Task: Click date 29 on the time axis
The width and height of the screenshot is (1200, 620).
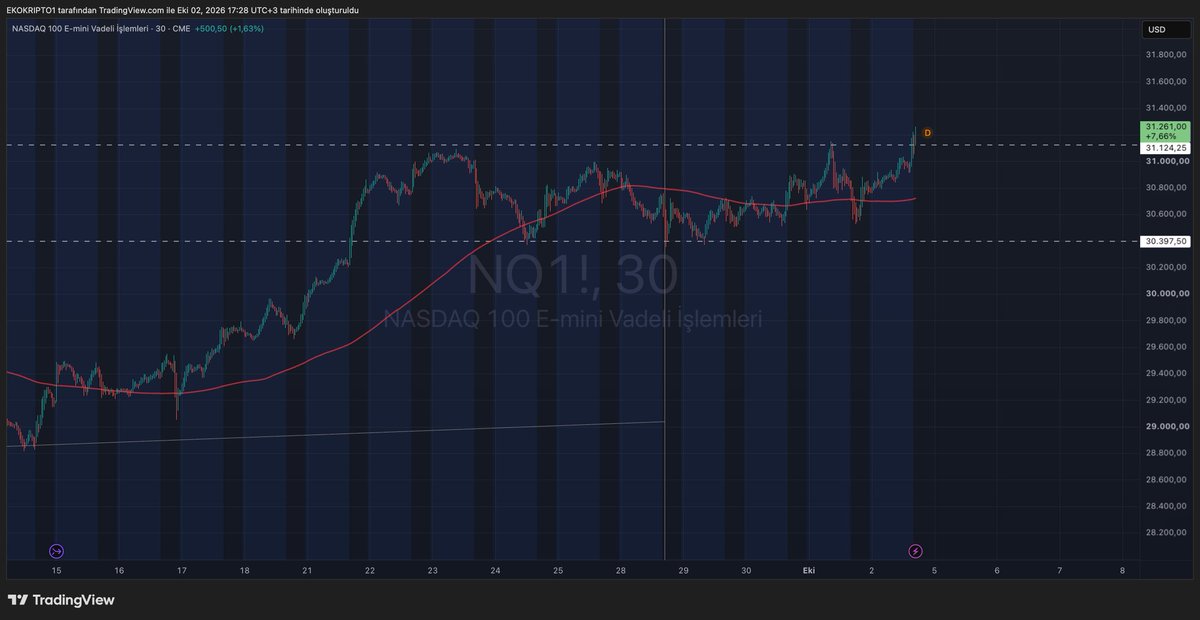Action: point(683,571)
